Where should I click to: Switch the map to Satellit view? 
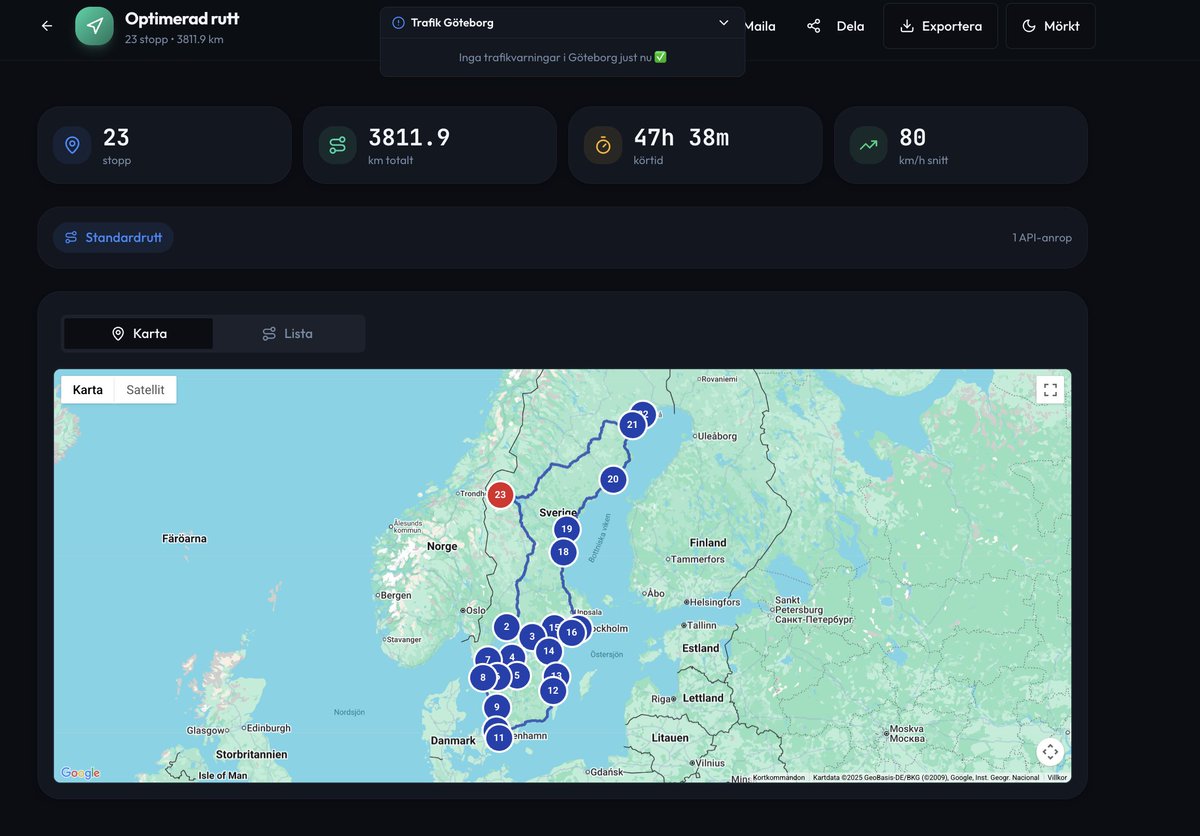point(144,389)
